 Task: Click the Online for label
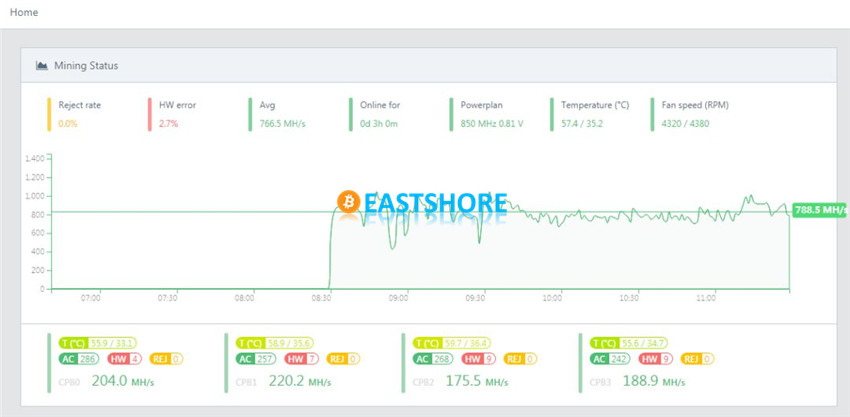(x=380, y=105)
